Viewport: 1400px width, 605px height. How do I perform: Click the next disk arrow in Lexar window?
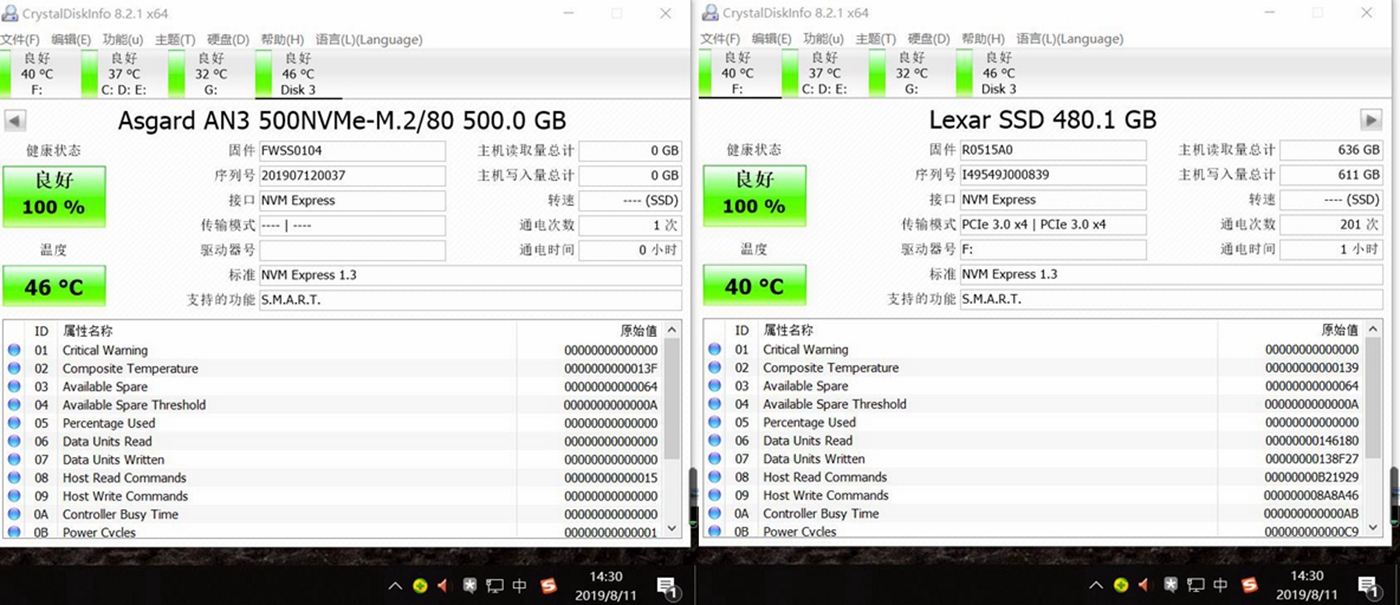(1372, 120)
